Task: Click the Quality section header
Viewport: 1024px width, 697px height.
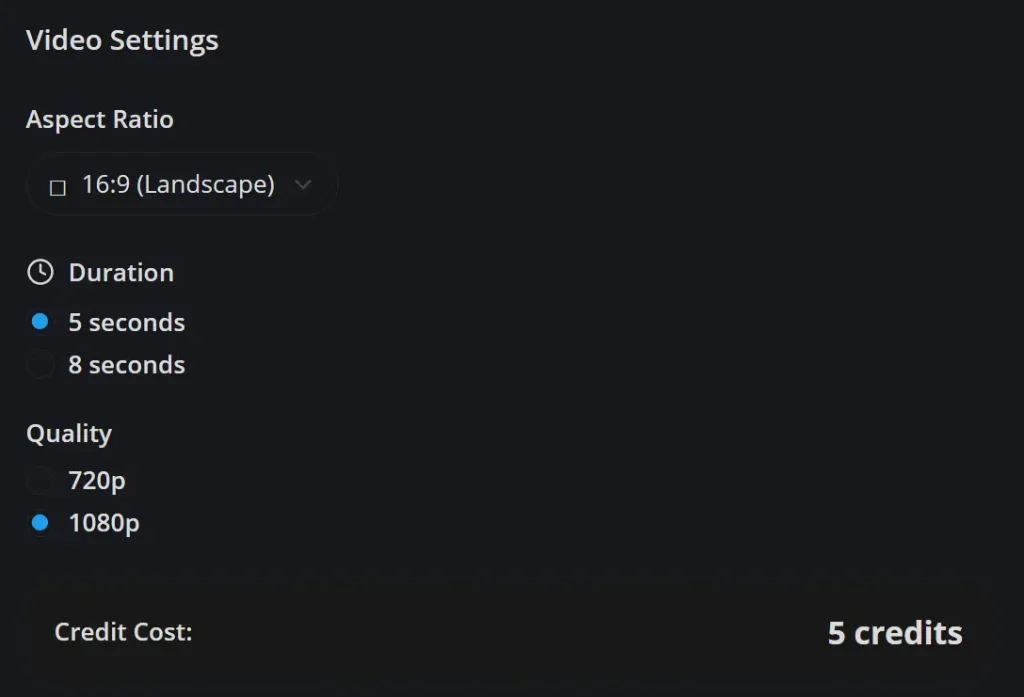Action: click(x=69, y=434)
